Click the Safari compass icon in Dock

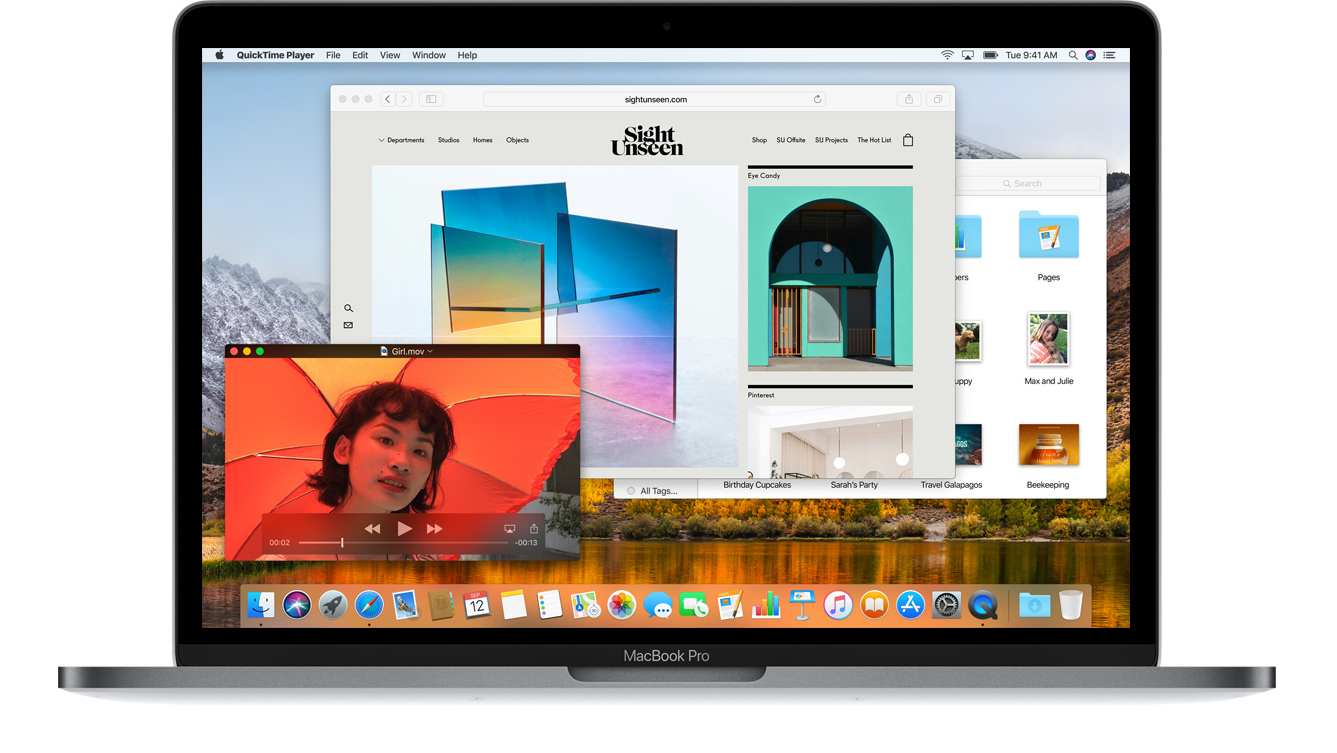tap(369, 605)
